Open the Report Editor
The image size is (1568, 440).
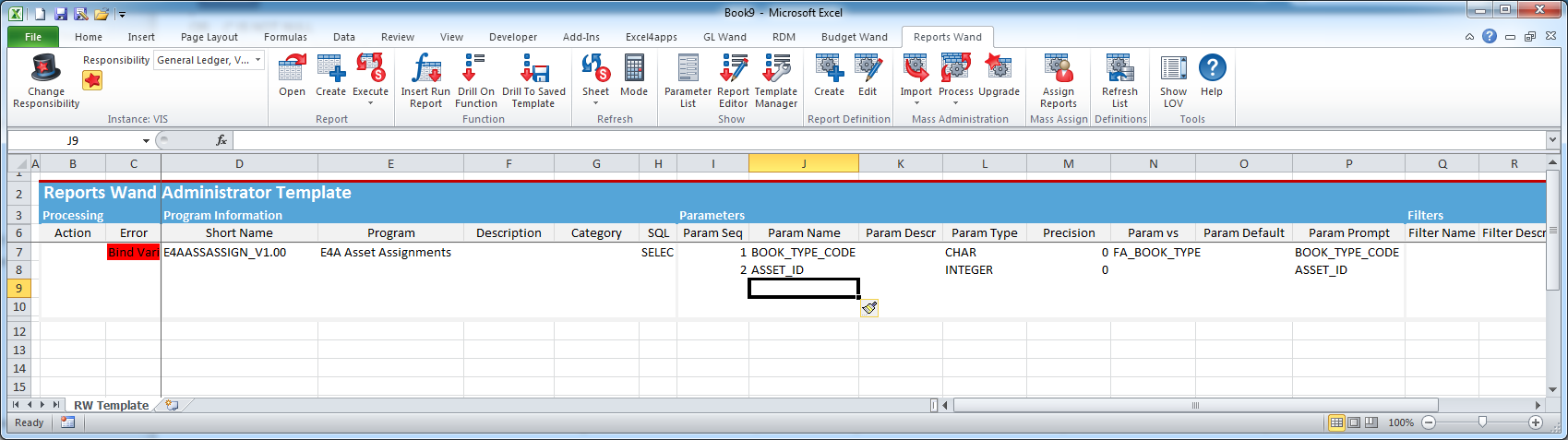tap(733, 68)
